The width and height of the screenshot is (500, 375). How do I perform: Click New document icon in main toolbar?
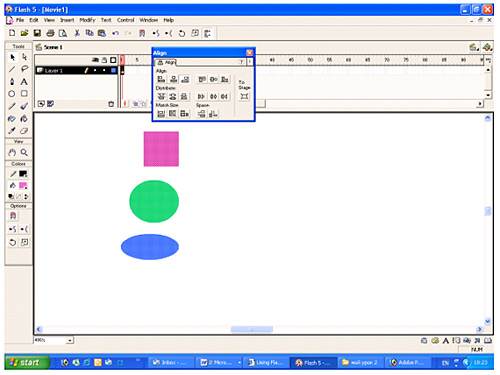point(12,33)
